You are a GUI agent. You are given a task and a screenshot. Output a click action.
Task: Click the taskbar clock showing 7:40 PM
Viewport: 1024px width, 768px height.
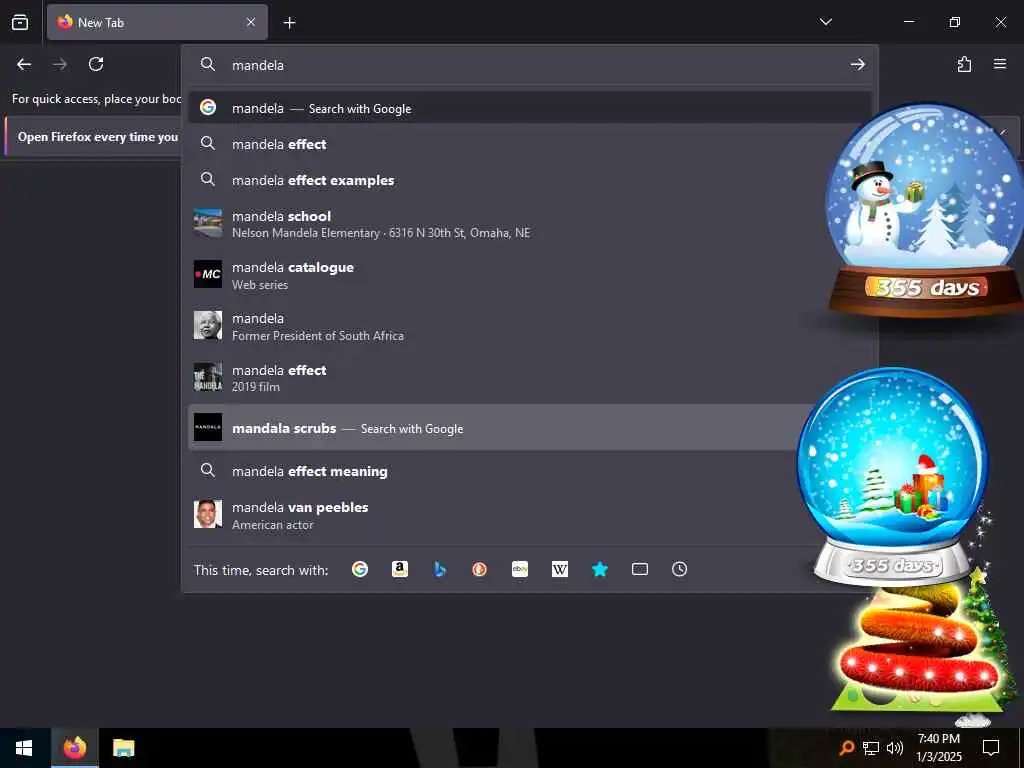coord(938,748)
